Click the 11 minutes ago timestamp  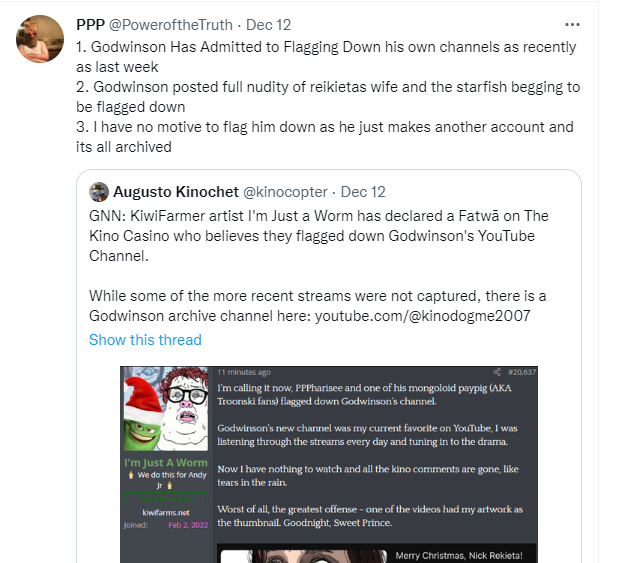[x=244, y=372]
